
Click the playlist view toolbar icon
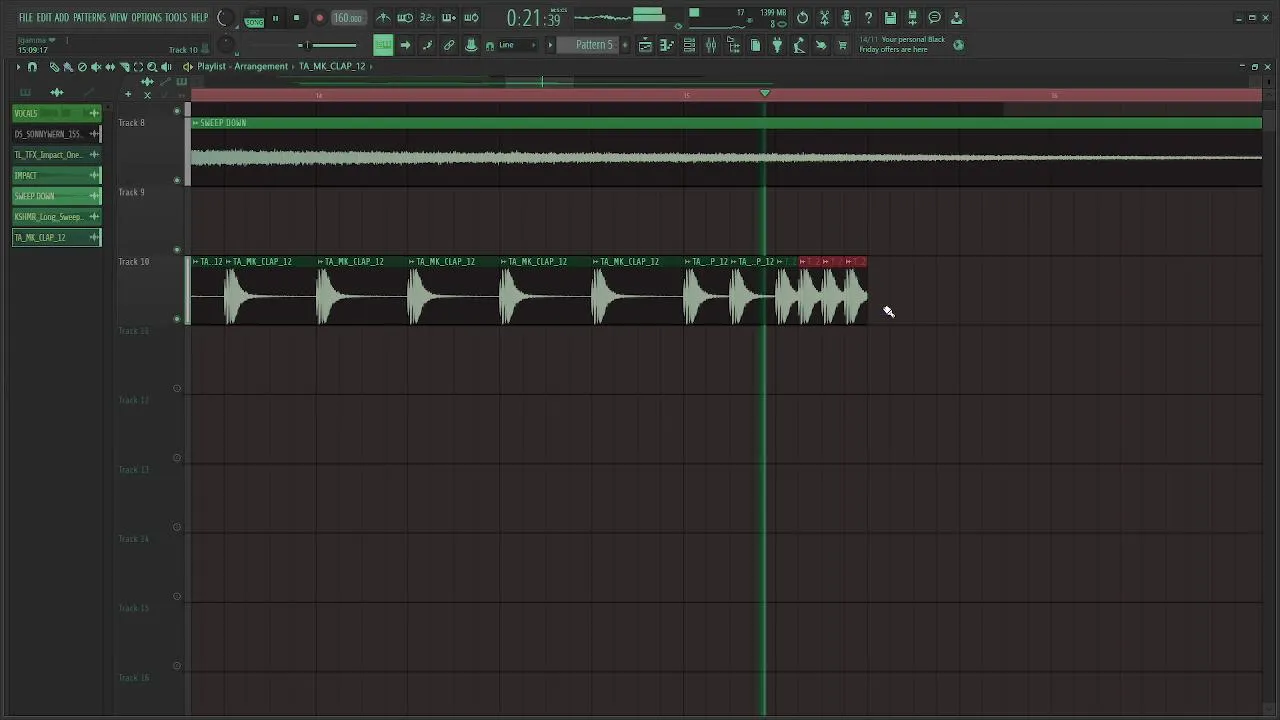click(x=645, y=45)
